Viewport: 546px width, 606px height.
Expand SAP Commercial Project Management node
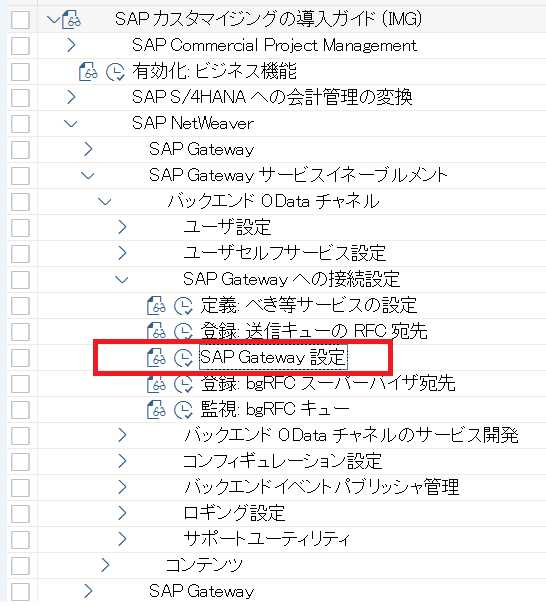click(71, 45)
